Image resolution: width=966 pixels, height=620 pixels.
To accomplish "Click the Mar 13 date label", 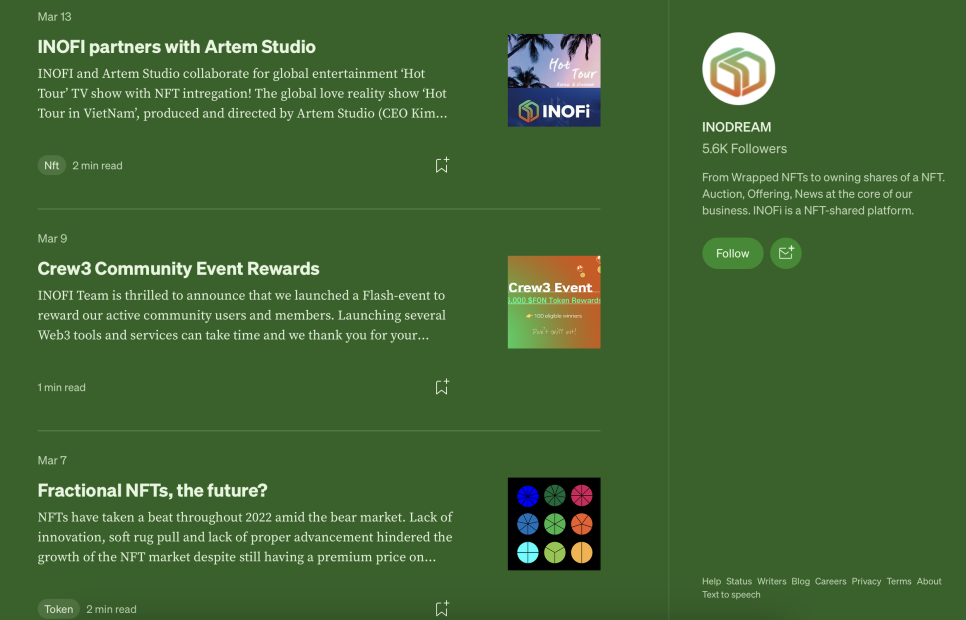I will (54, 17).
